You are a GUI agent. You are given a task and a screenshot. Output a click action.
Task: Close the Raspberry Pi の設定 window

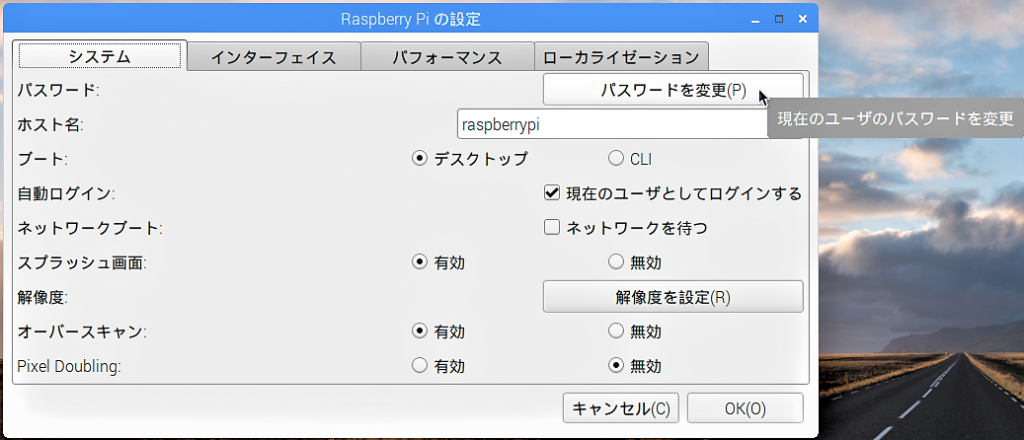[x=803, y=20]
